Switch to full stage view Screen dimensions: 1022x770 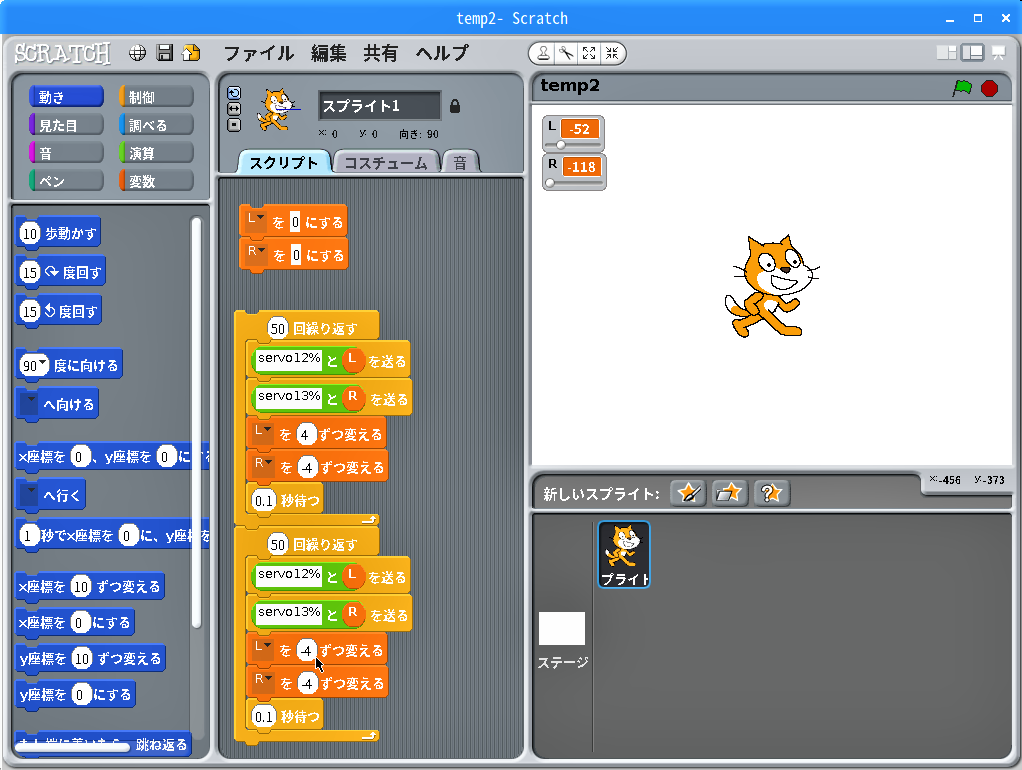pos(972,53)
